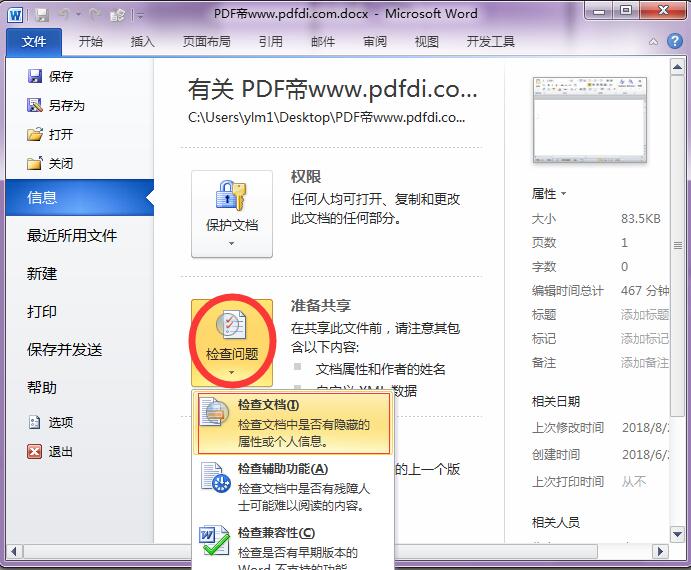Screen dimensions: 691x570
Task: Open the 新建 section
Action: (42, 273)
